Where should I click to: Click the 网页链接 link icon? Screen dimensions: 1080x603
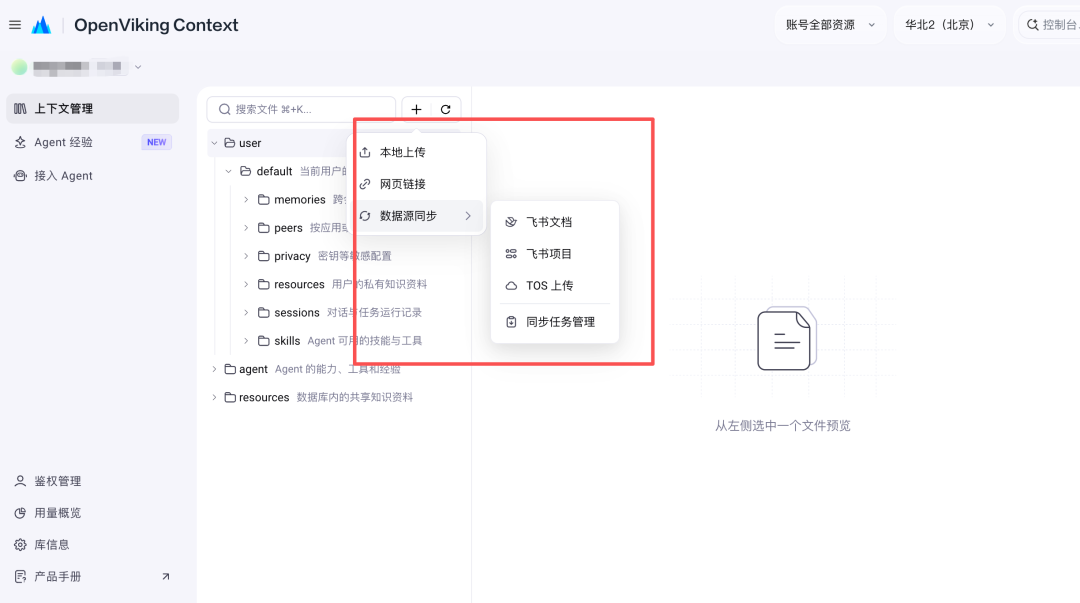[365, 184]
